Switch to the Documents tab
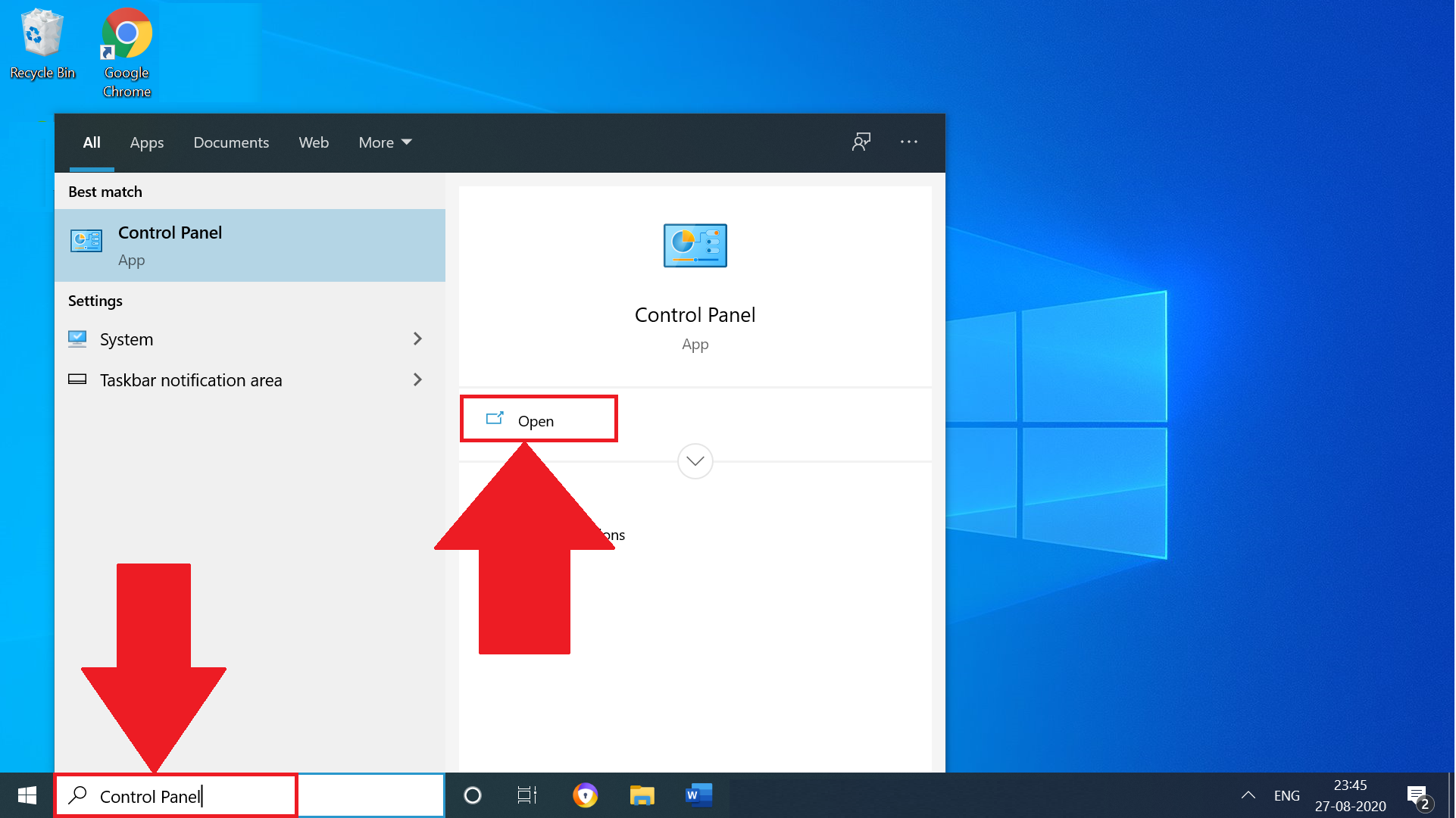This screenshot has height=818, width=1456. point(231,142)
